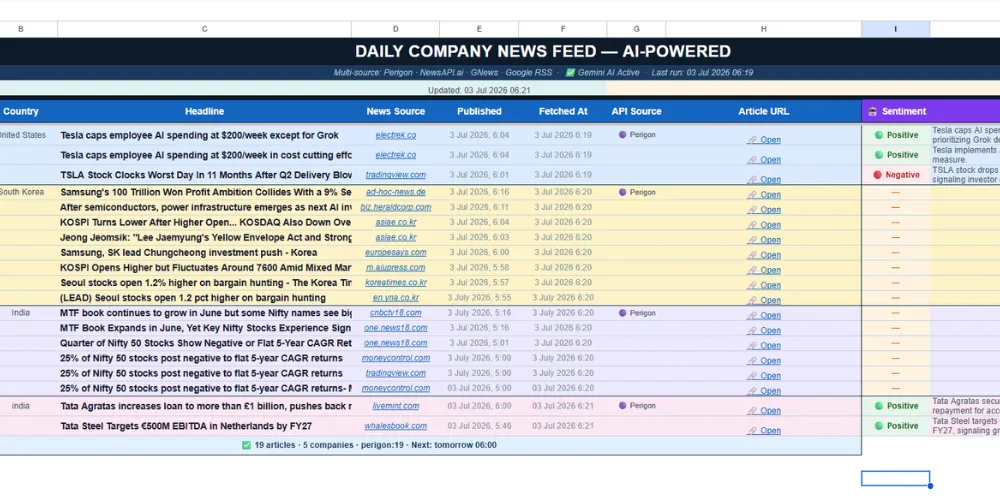Click the robot icon in the Sentiment header
Image resolution: width=1000 pixels, height=500 pixels.
click(872, 111)
